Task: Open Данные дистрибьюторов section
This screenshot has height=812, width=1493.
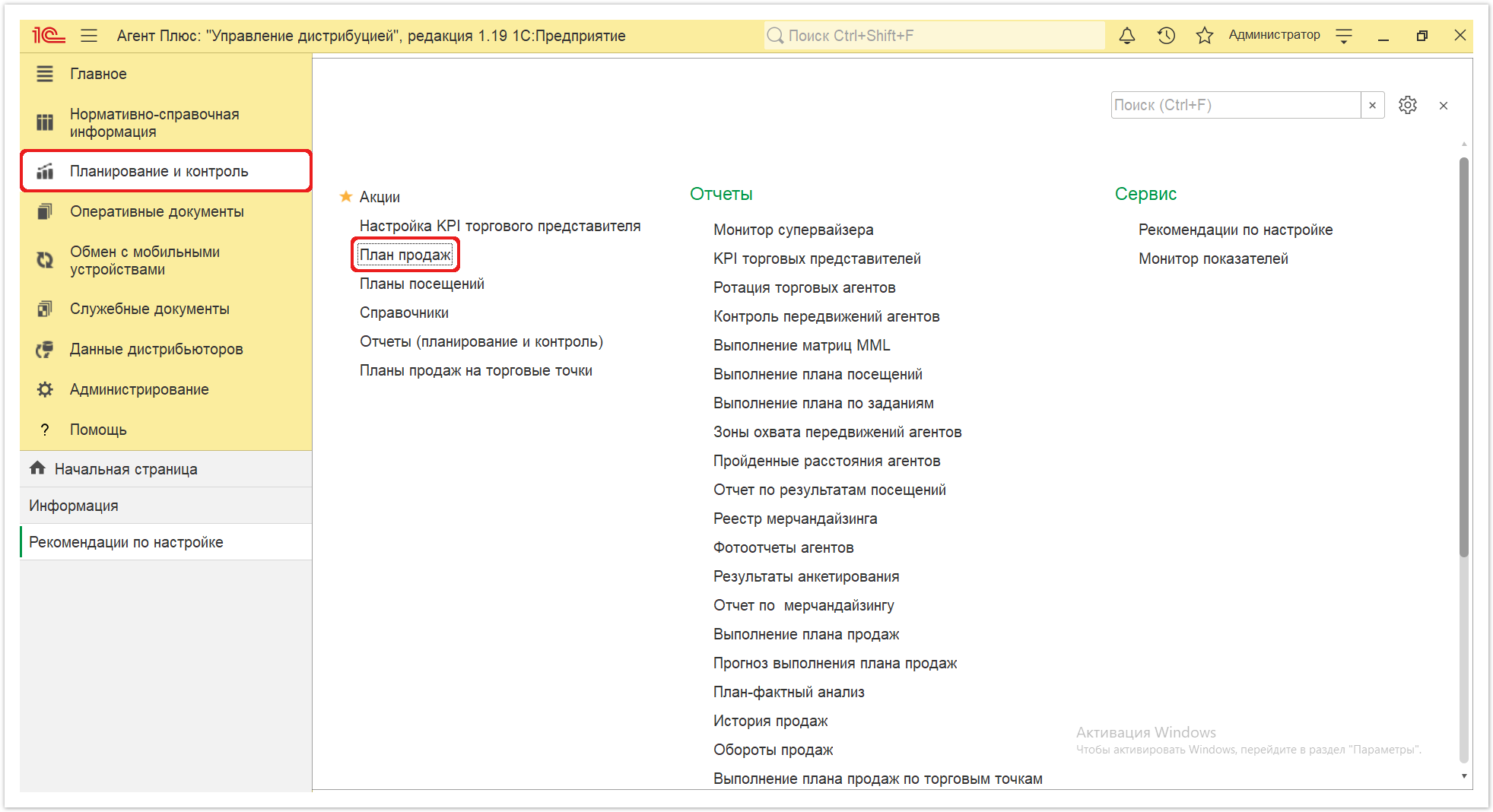Action: pos(166,349)
